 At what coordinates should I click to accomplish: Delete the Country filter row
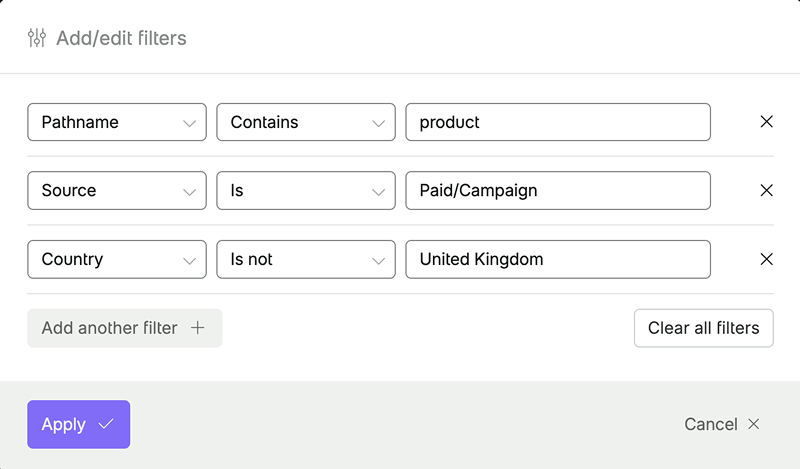pos(767,259)
